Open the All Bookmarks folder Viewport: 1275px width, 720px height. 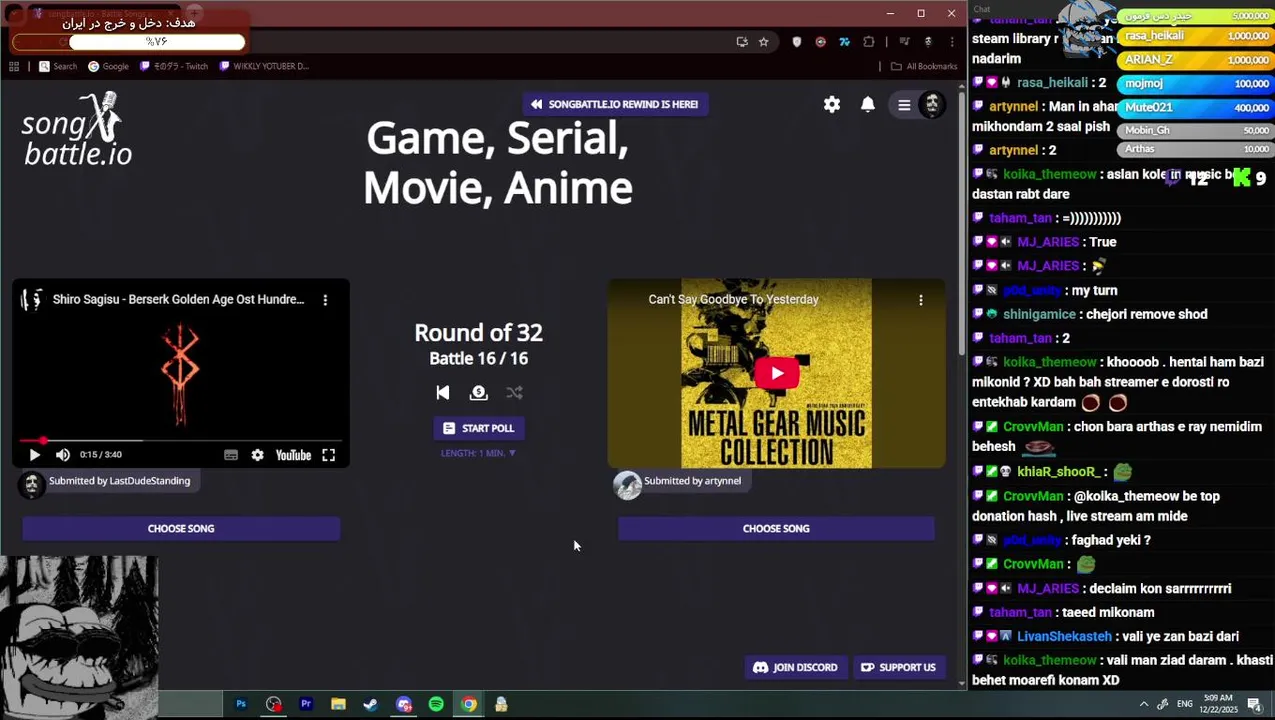[x=924, y=66]
